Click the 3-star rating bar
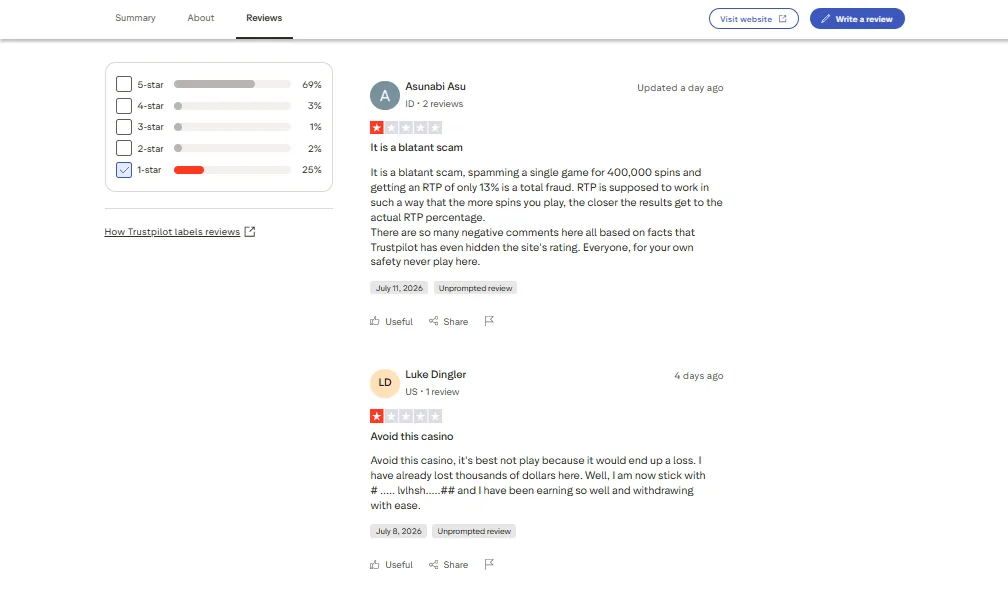The image size is (1008, 599). click(x=232, y=127)
